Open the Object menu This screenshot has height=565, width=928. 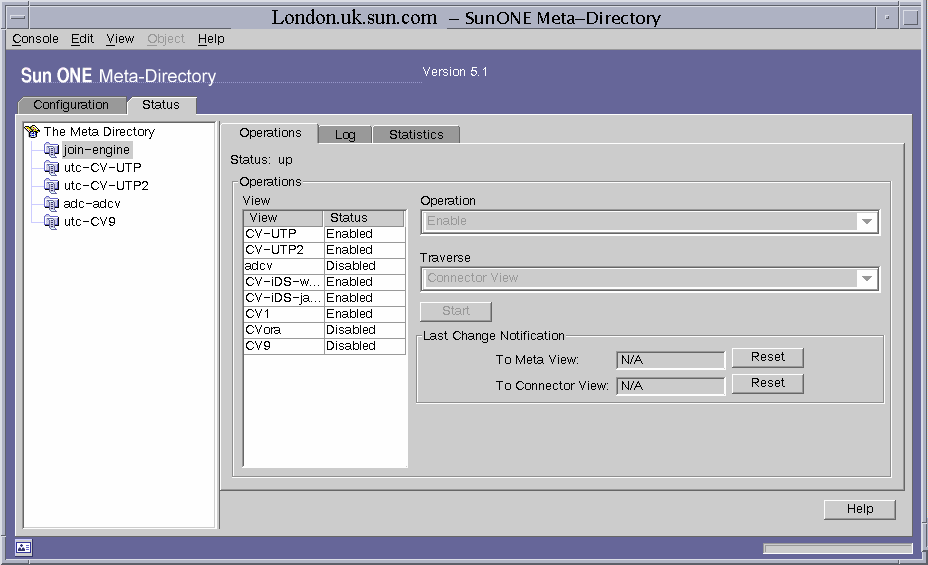(x=166, y=39)
